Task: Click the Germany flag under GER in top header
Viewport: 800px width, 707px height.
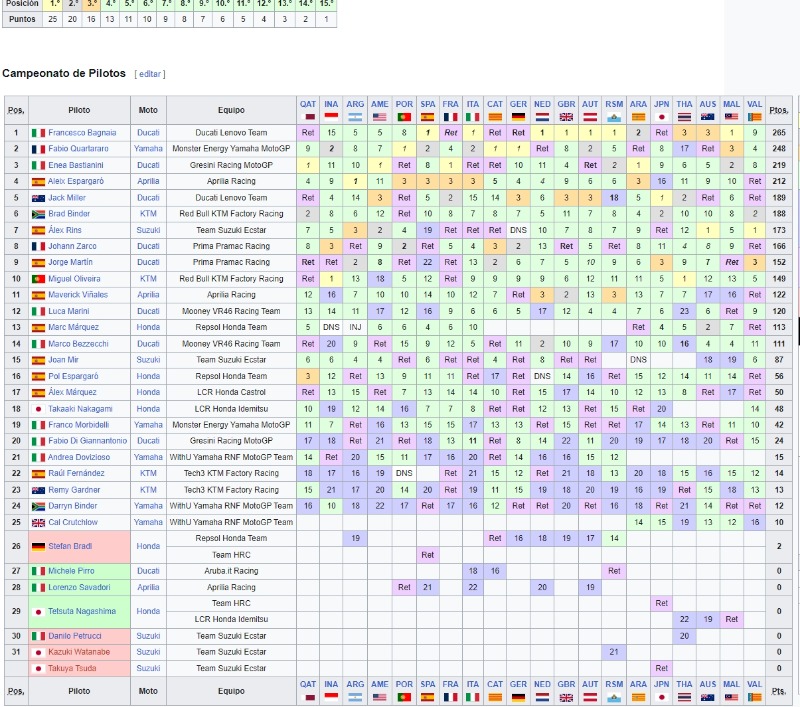Action: pyautogui.click(x=518, y=117)
